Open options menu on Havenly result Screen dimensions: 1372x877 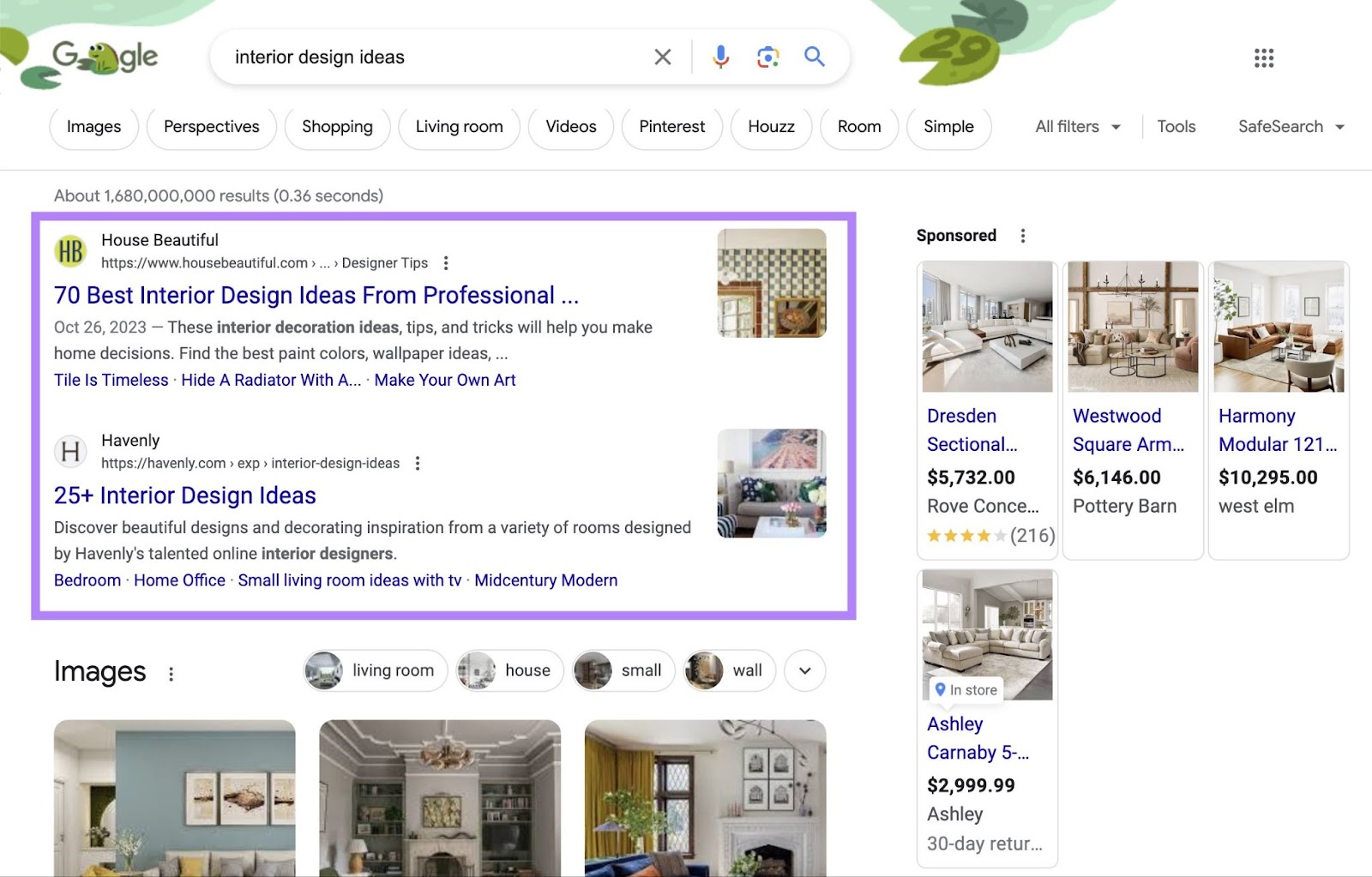point(418,462)
